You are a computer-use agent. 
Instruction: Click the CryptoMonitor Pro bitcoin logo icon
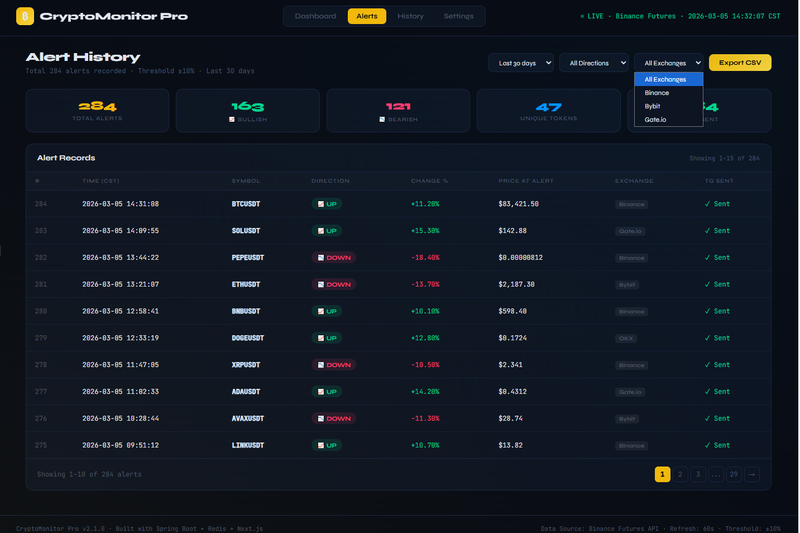pyautogui.click(x=23, y=16)
